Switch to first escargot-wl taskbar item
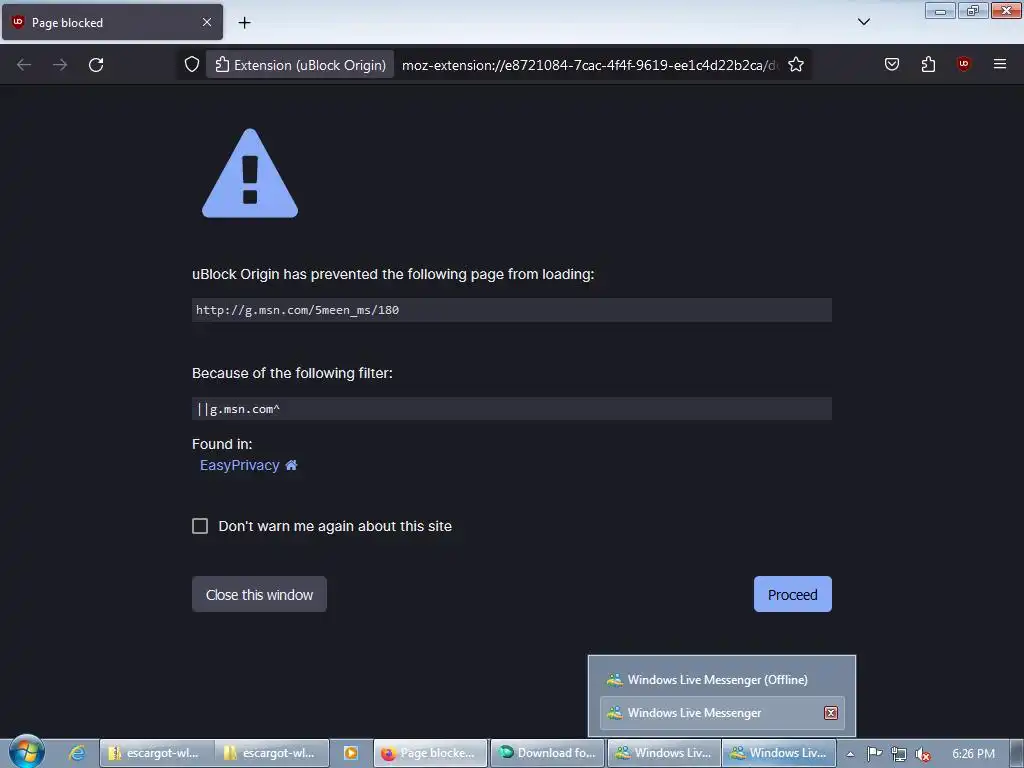 click(x=157, y=753)
